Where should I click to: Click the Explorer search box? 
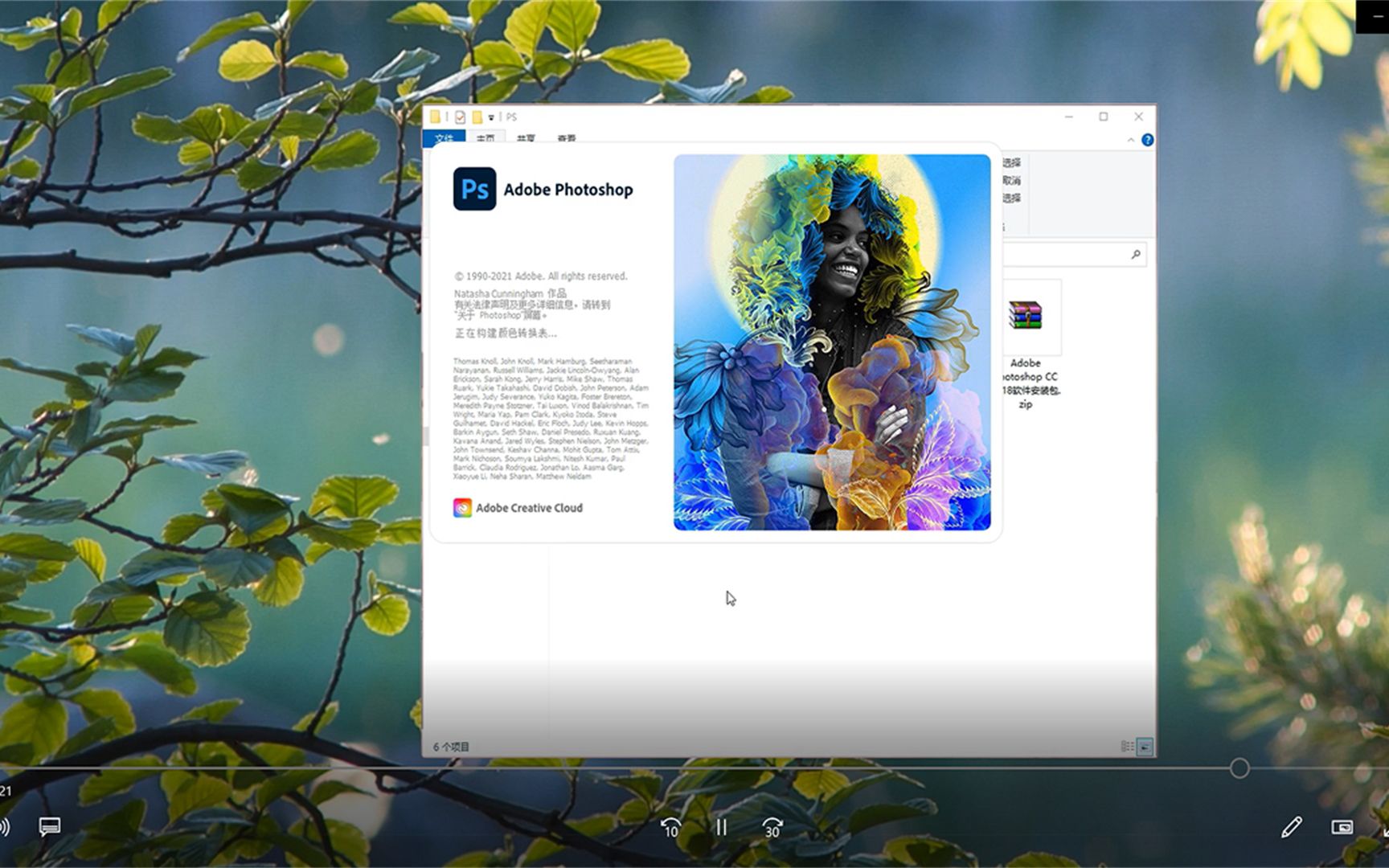pos(1074,255)
